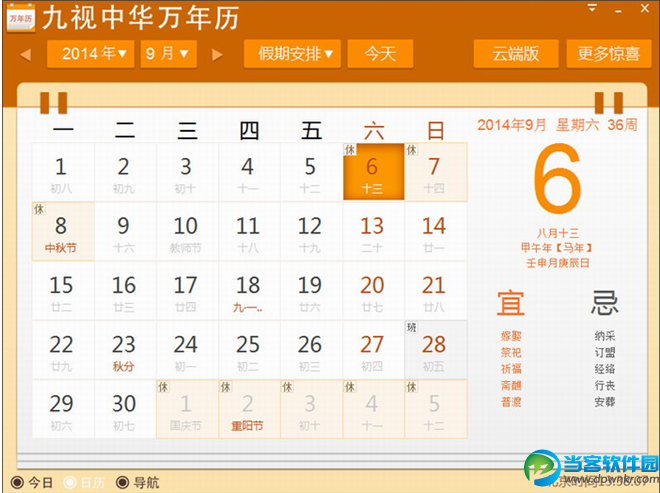Select September 23 秋分 date cell
The height and width of the screenshot is (493, 660).
point(125,350)
